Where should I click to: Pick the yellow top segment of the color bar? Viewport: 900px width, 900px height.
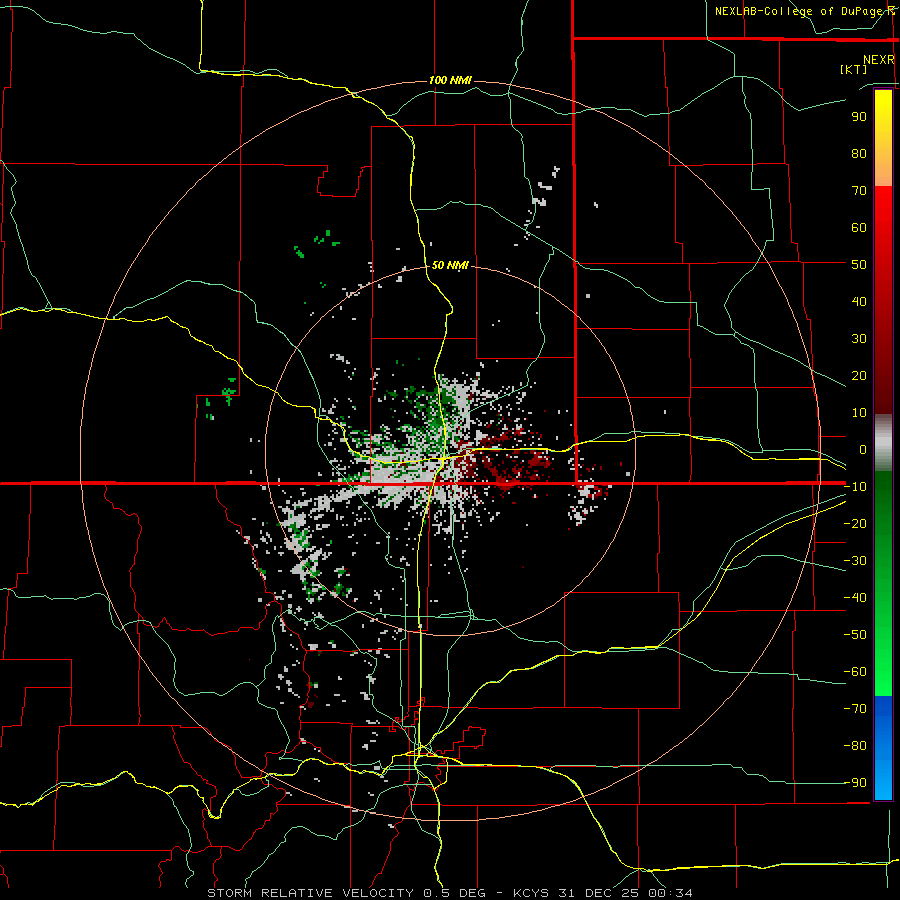click(x=883, y=138)
